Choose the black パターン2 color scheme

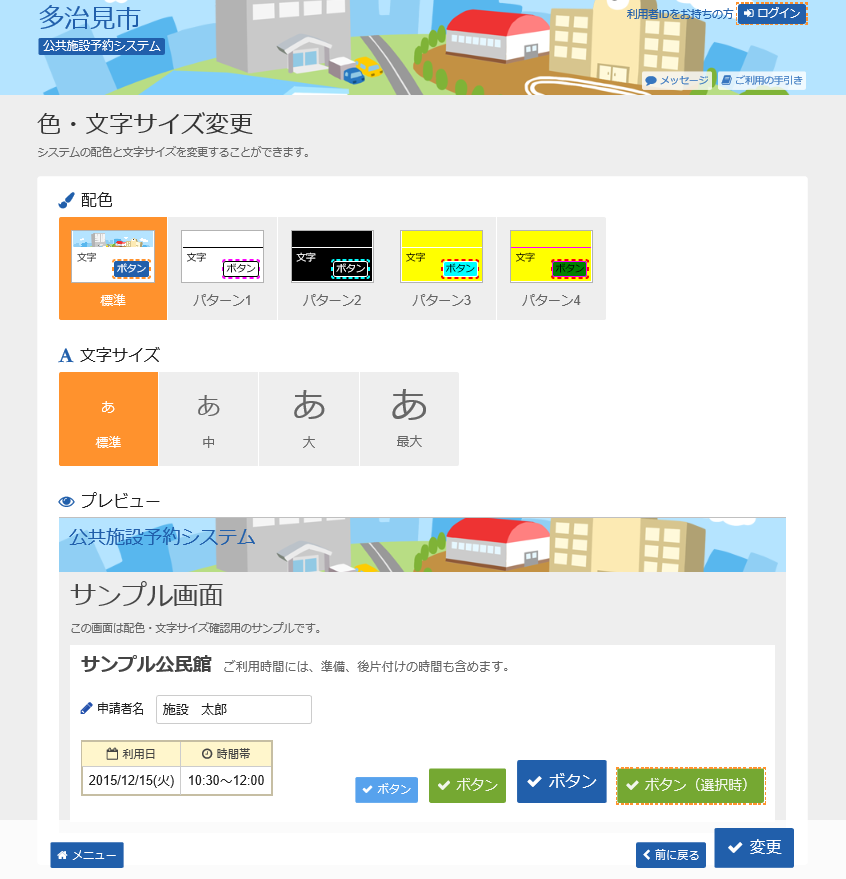point(332,269)
